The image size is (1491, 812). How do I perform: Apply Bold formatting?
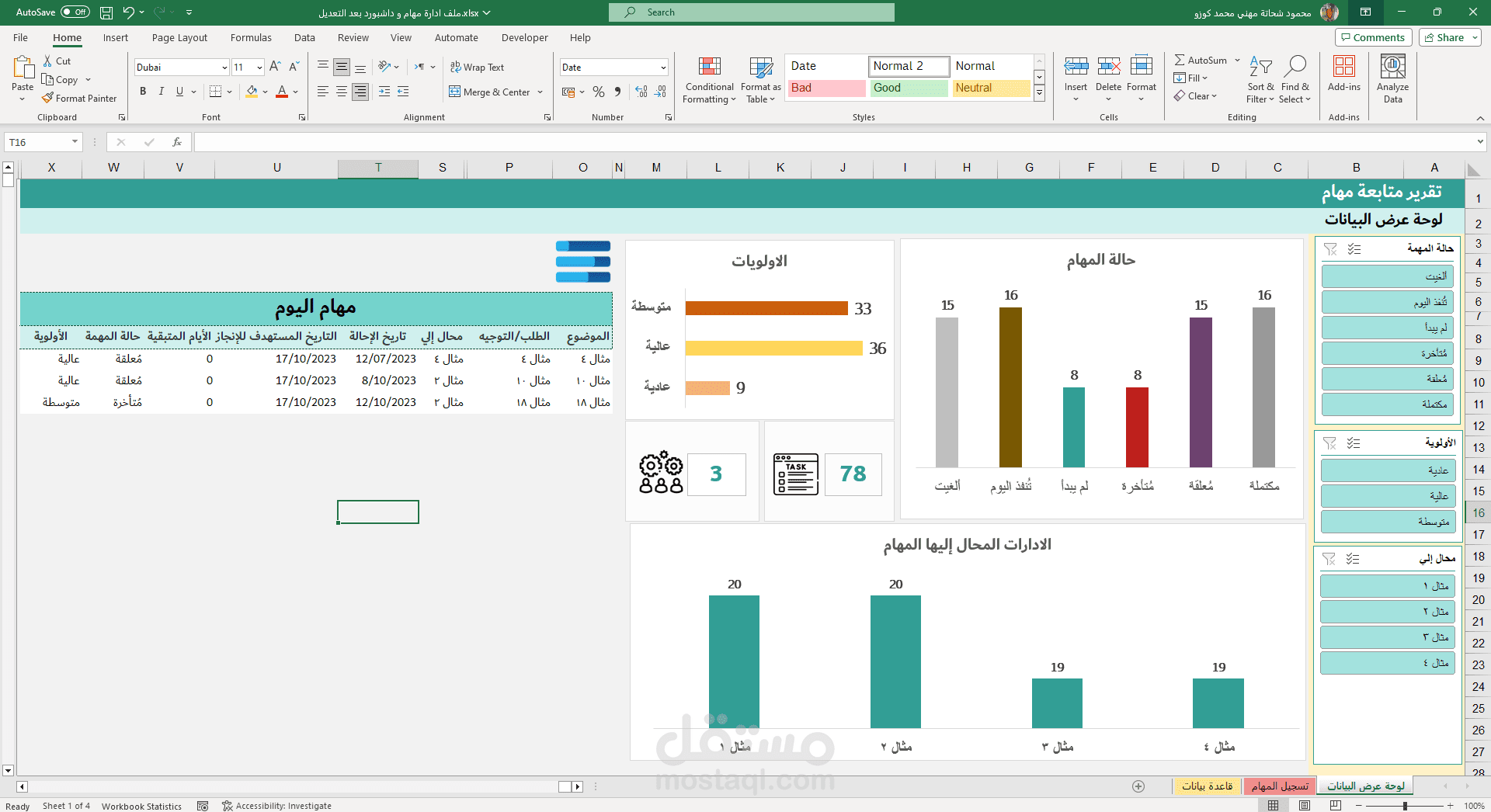(143, 92)
